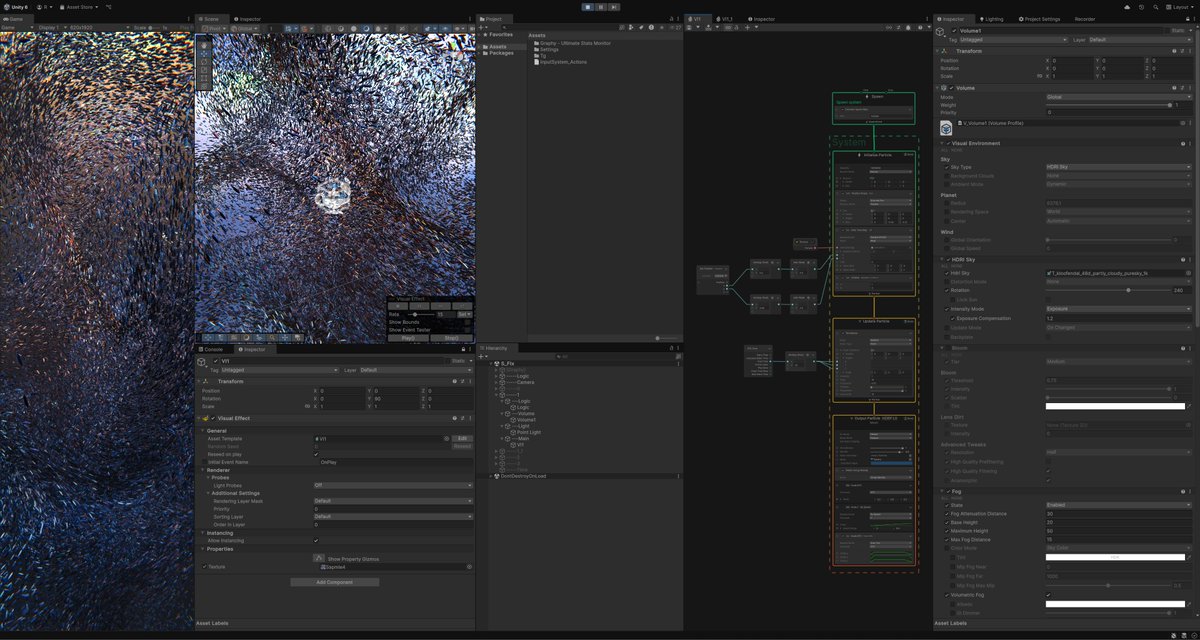Click the Stop() button in Visual Effect overlay
This screenshot has height=640, width=1200.
click(451, 338)
